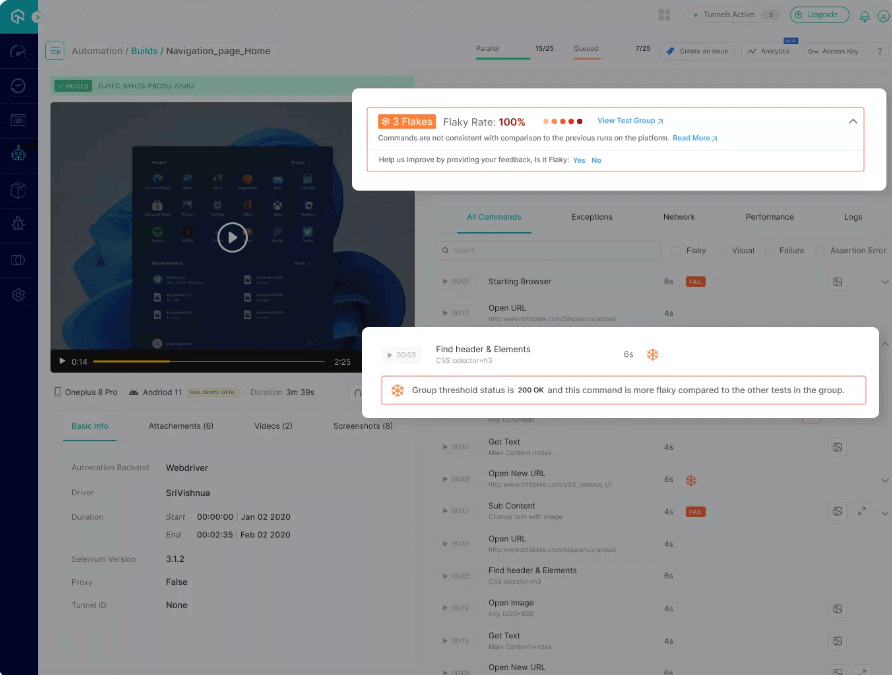The height and width of the screenshot is (675, 892).
Task: Open the Attachements (6) tab
Action: pos(181,426)
